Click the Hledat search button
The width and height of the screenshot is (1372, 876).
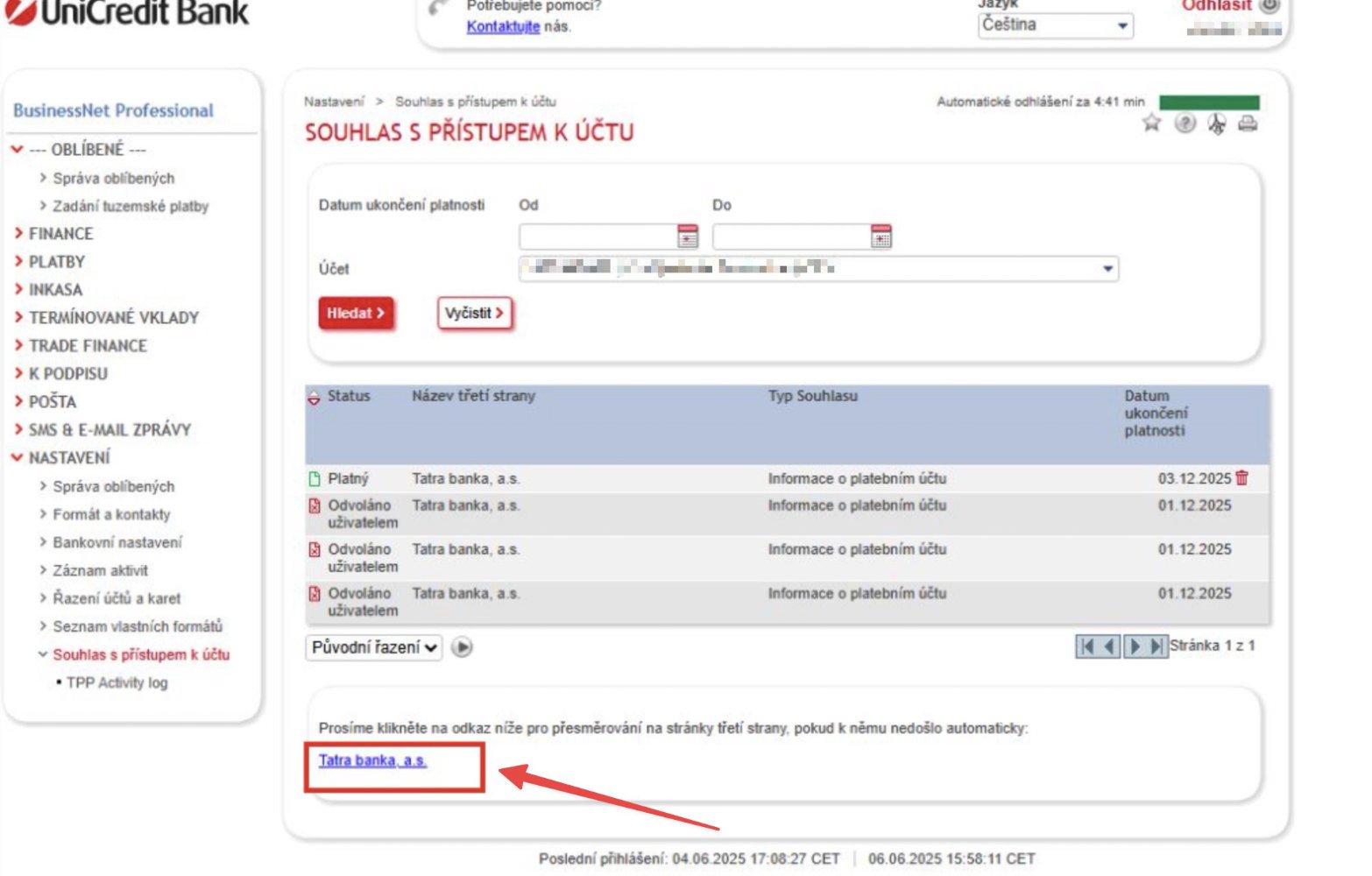[x=356, y=313]
